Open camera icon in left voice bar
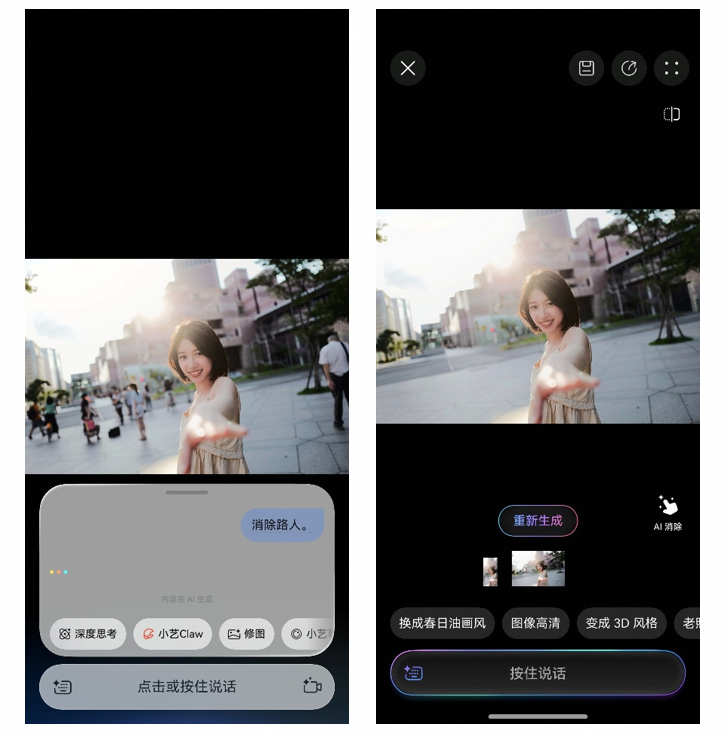The image size is (728, 735). pyautogui.click(x=312, y=686)
